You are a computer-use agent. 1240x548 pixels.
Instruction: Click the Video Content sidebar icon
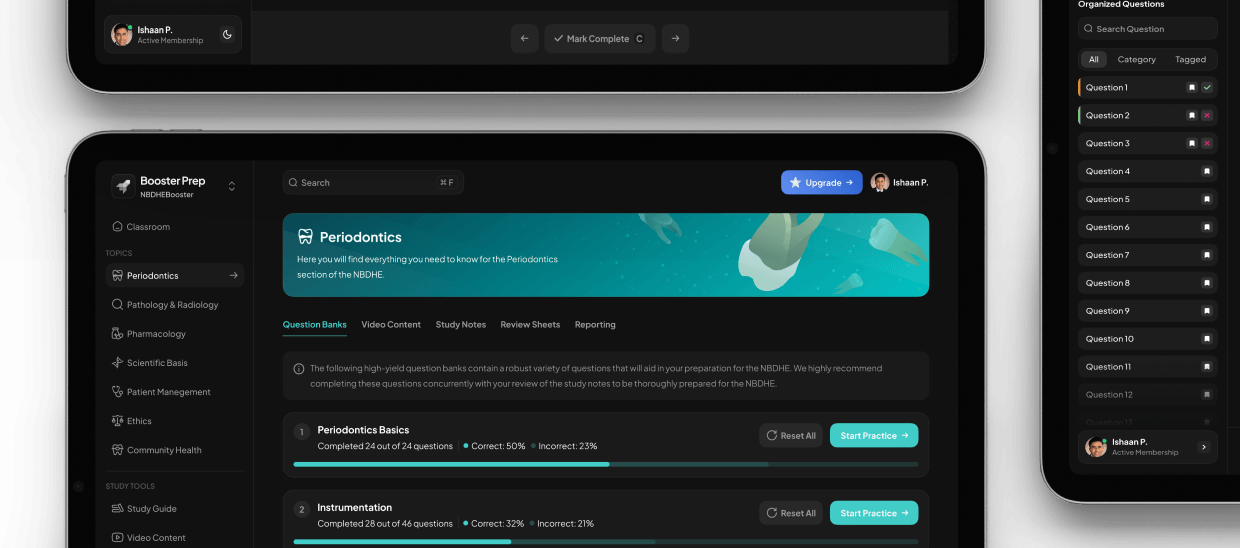coord(118,537)
